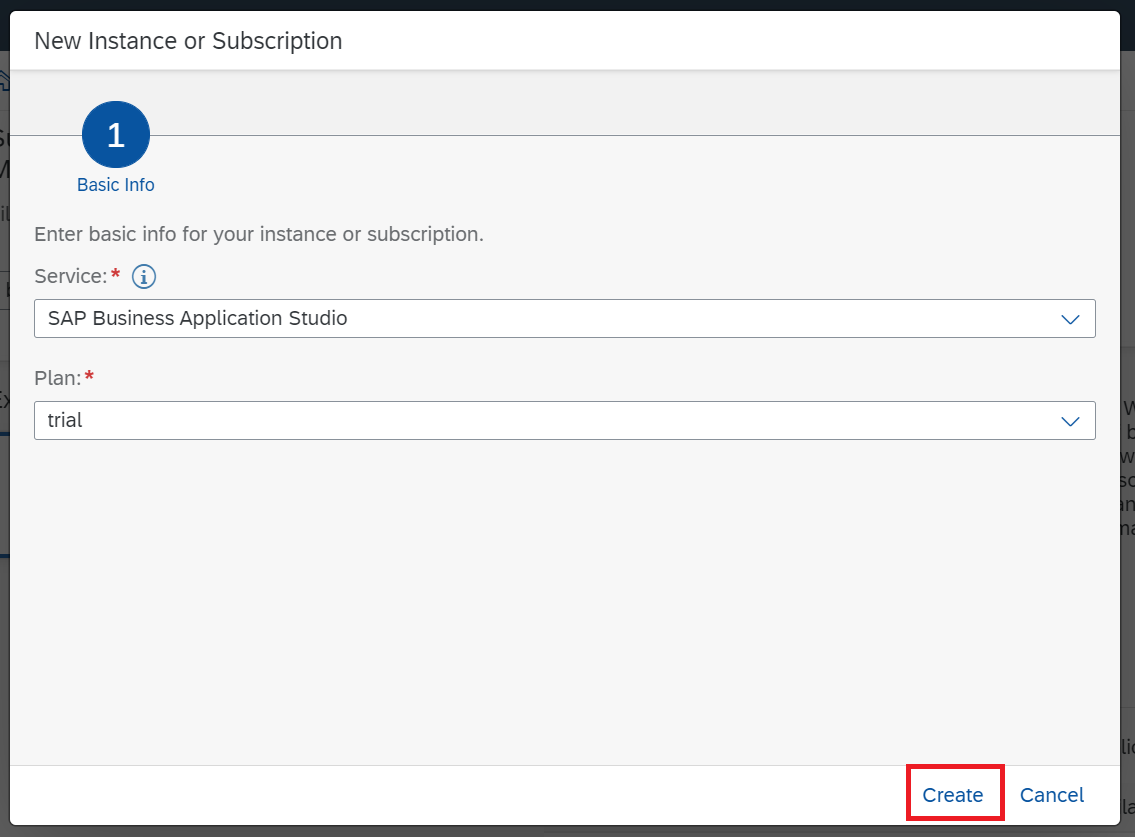The image size is (1135, 837).
Task: Open the chevron on the trial plan field
Action: [1069, 420]
